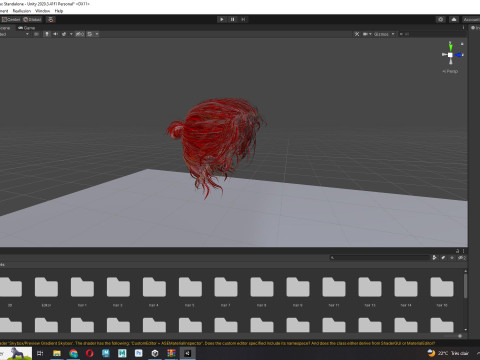This screenshot has width=480, height=360.
Task: Open the Inspector tab
Action: tap(475, 28)
